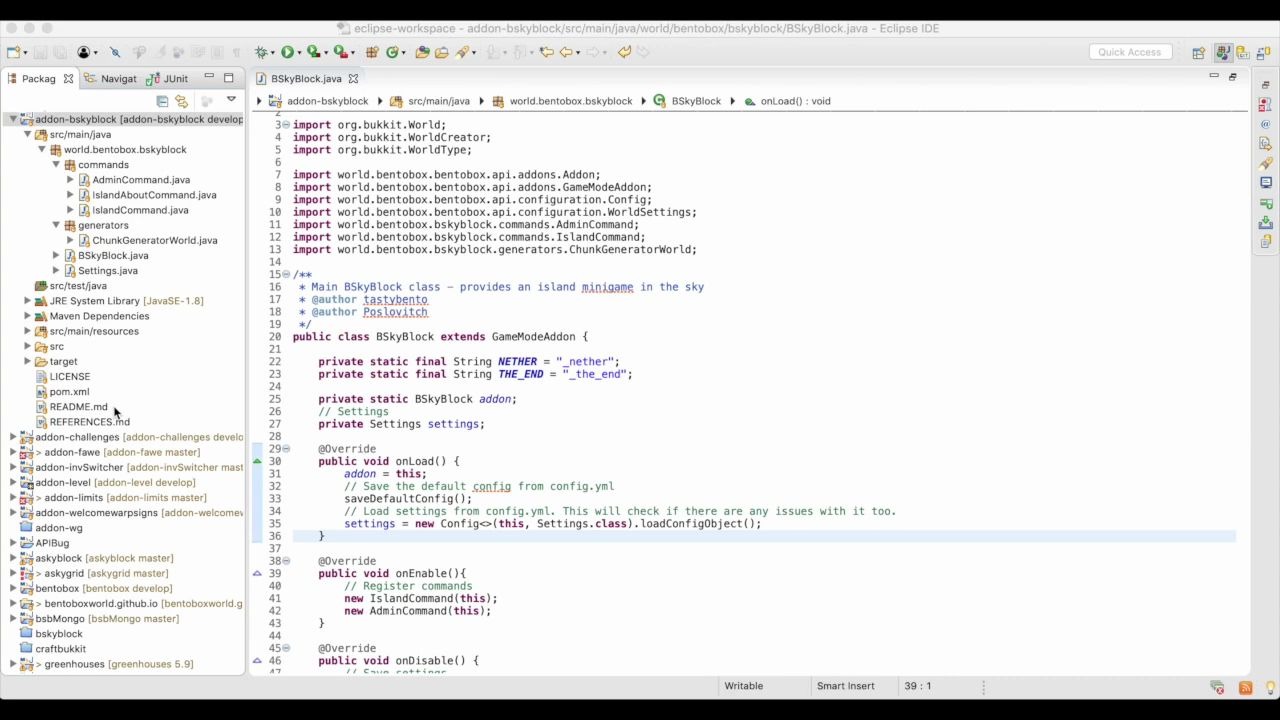This screenshot has height=720, width=1280.
Task: Click the New file wizard icon
Action: 12,52
